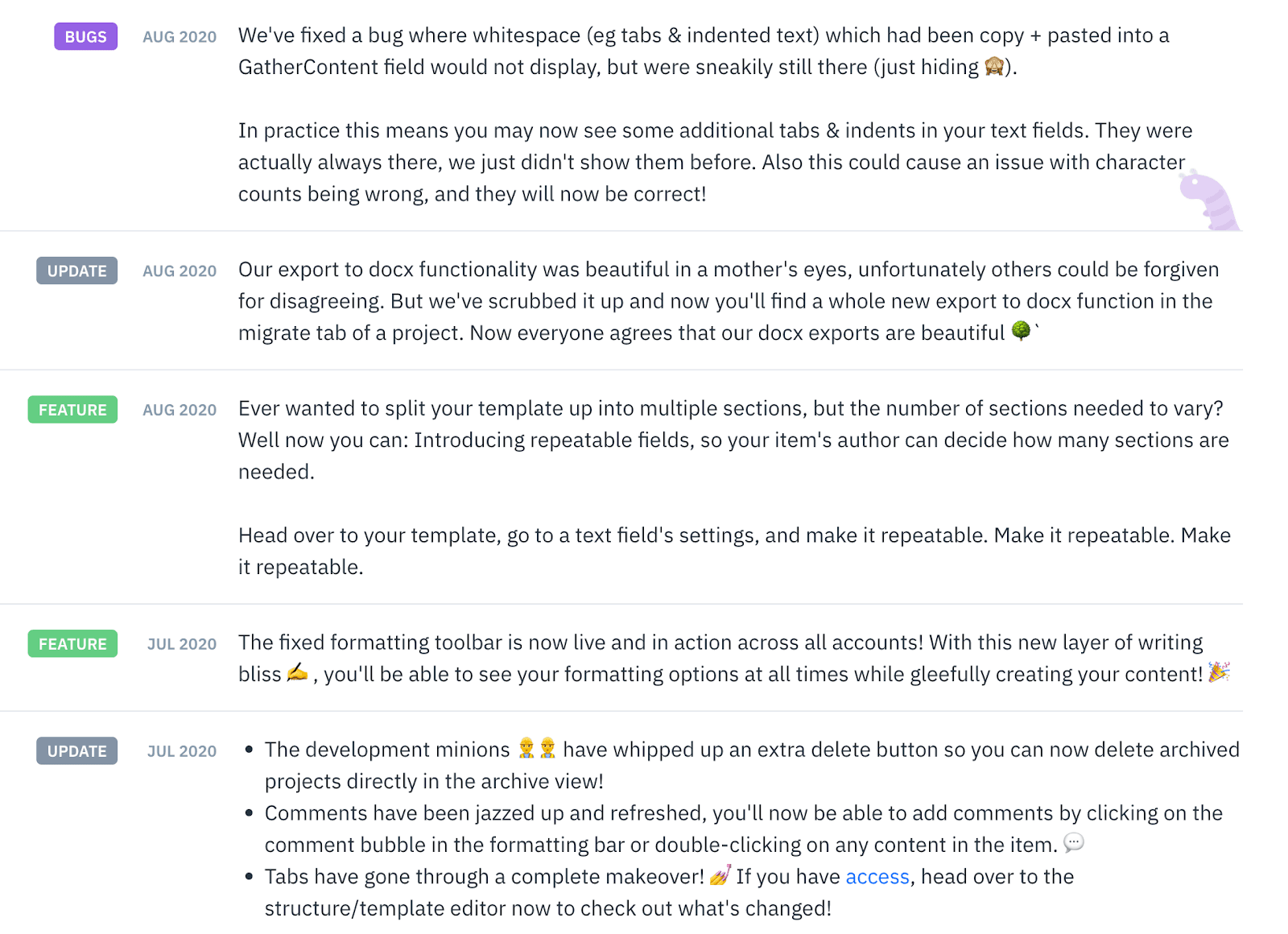This screenshot has width=1288, height=934.
Task: Click the JUL 2020 date beside the bullet list
Action: (182, 751)
